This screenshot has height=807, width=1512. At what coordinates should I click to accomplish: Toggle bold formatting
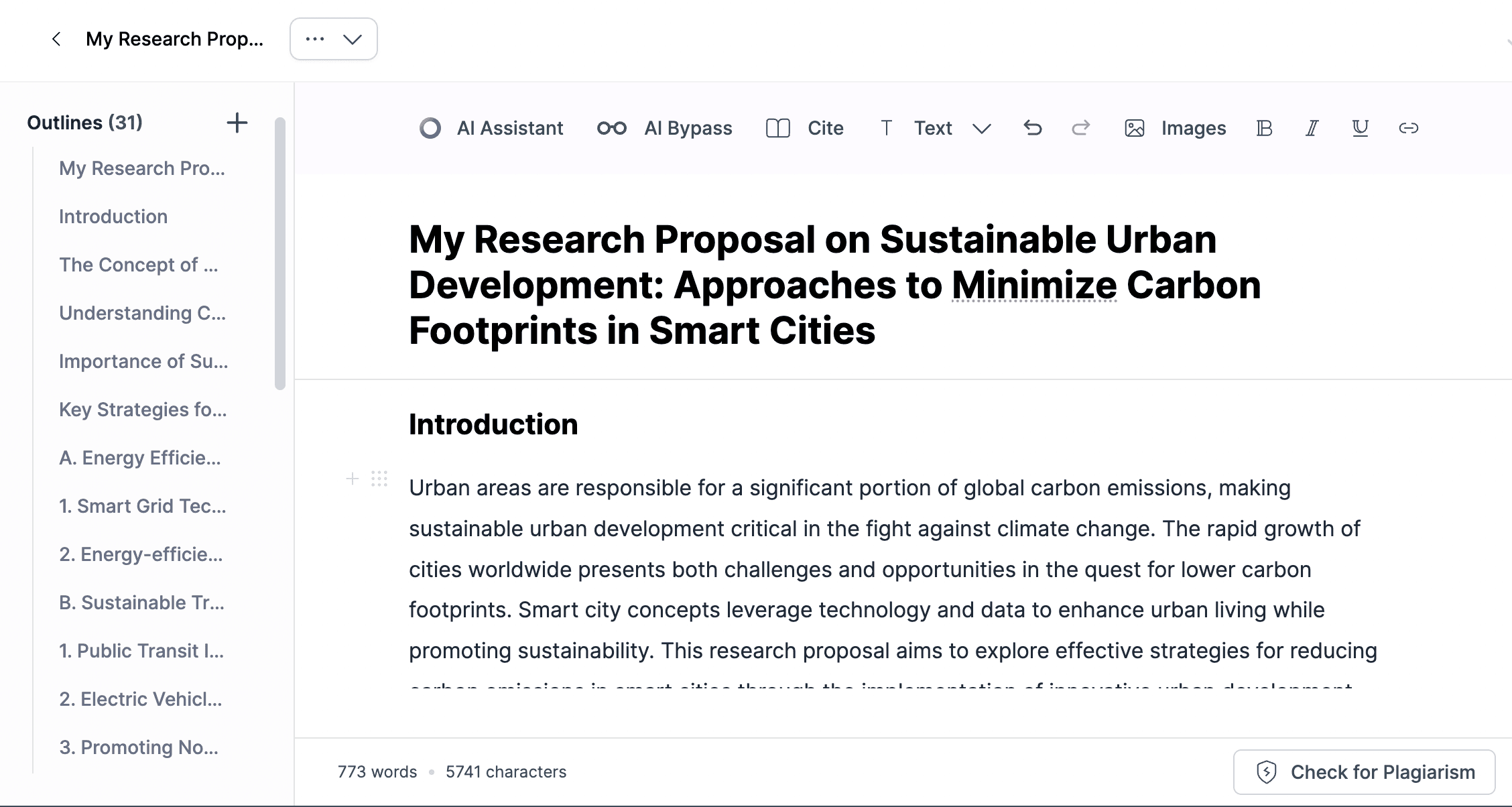point(1264,128)
